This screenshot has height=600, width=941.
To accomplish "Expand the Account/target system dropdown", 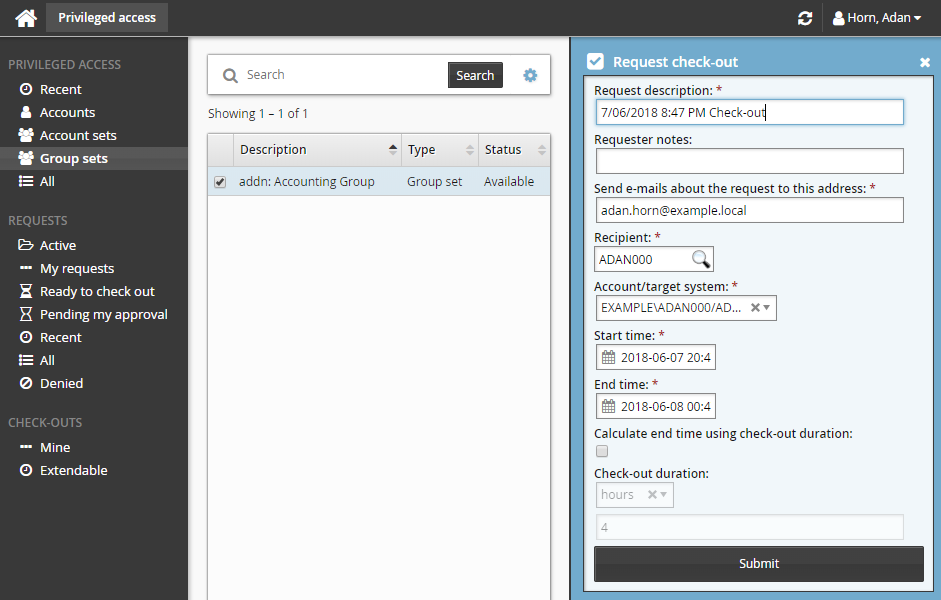I will pyautogui.click(x=767, y=308).
